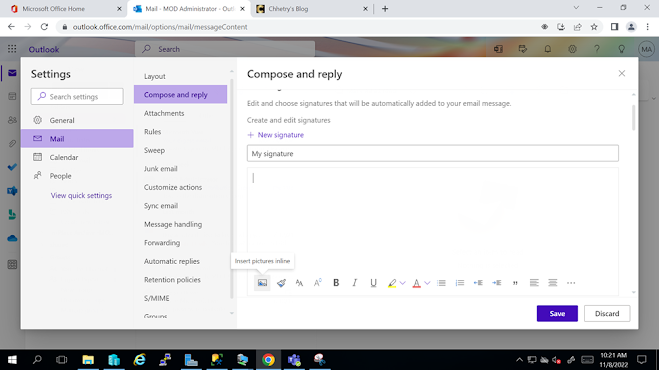Click the settings content scrollbar
Viewport: 659px width, 370px height.
click(x=633, y=118)
